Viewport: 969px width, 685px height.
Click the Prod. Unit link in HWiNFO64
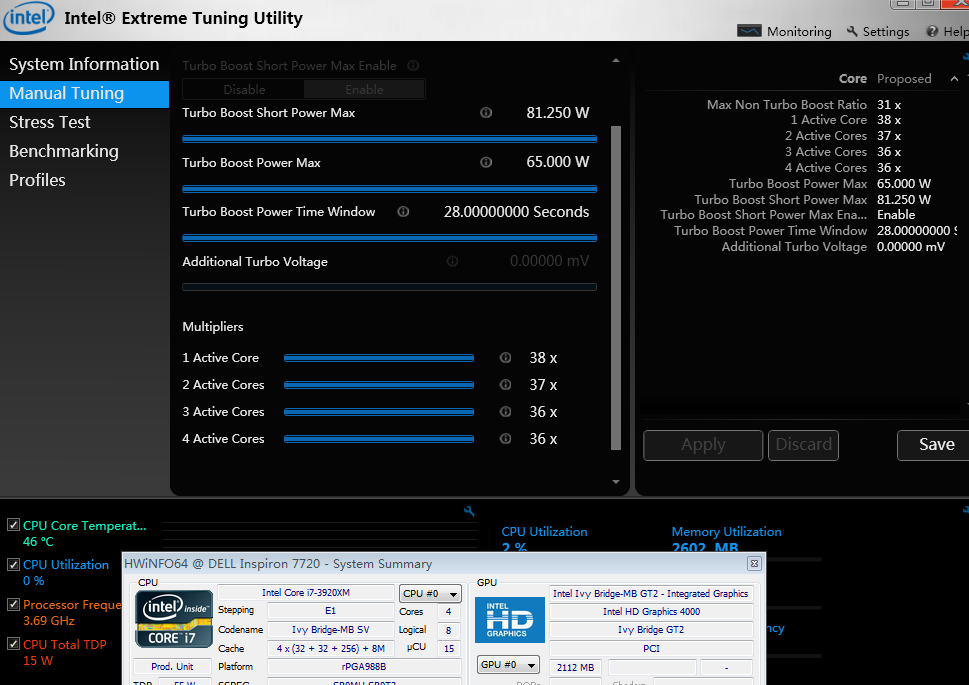172,666
